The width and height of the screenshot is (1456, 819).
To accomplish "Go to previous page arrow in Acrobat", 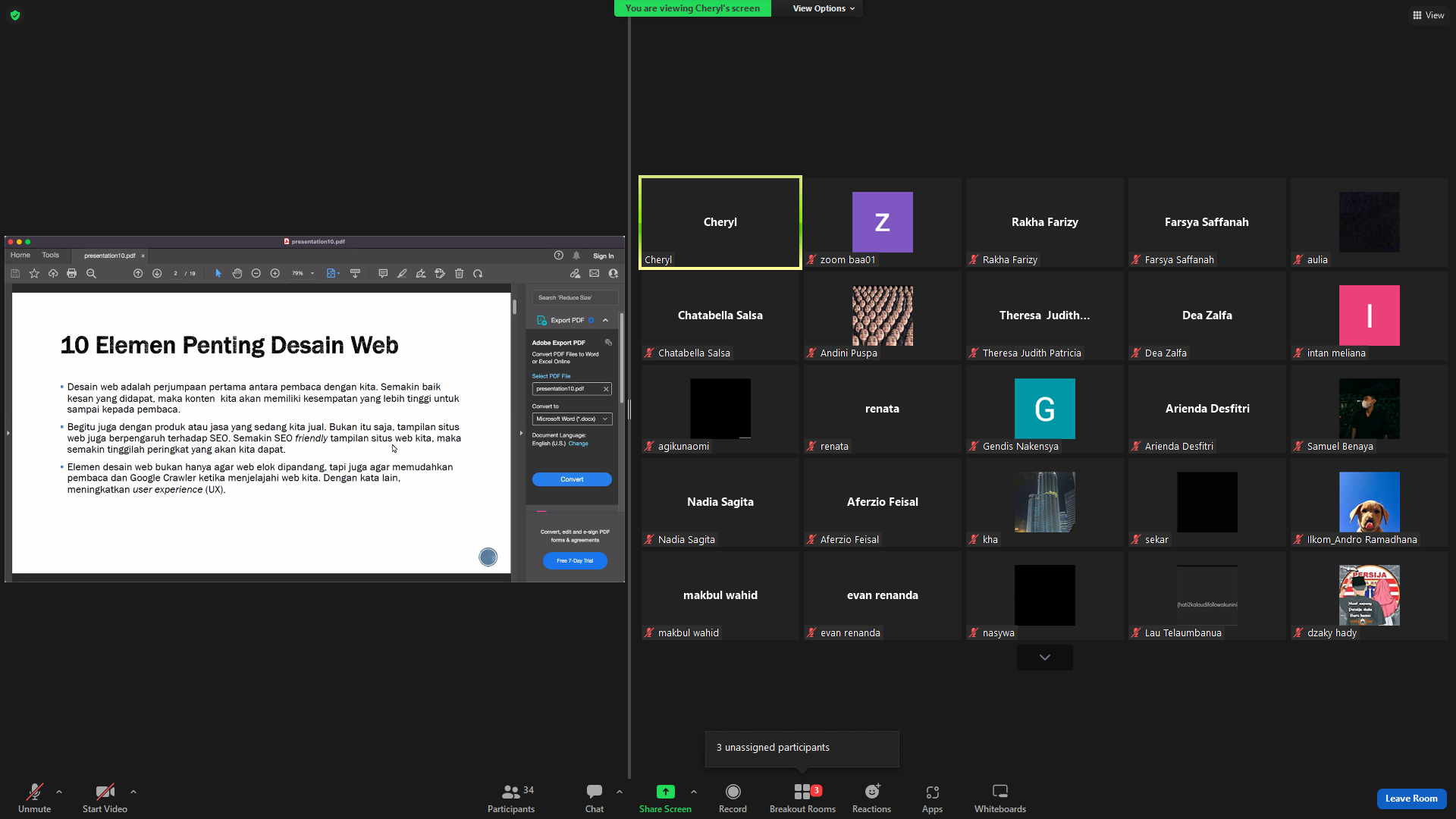I will (138, 274).
